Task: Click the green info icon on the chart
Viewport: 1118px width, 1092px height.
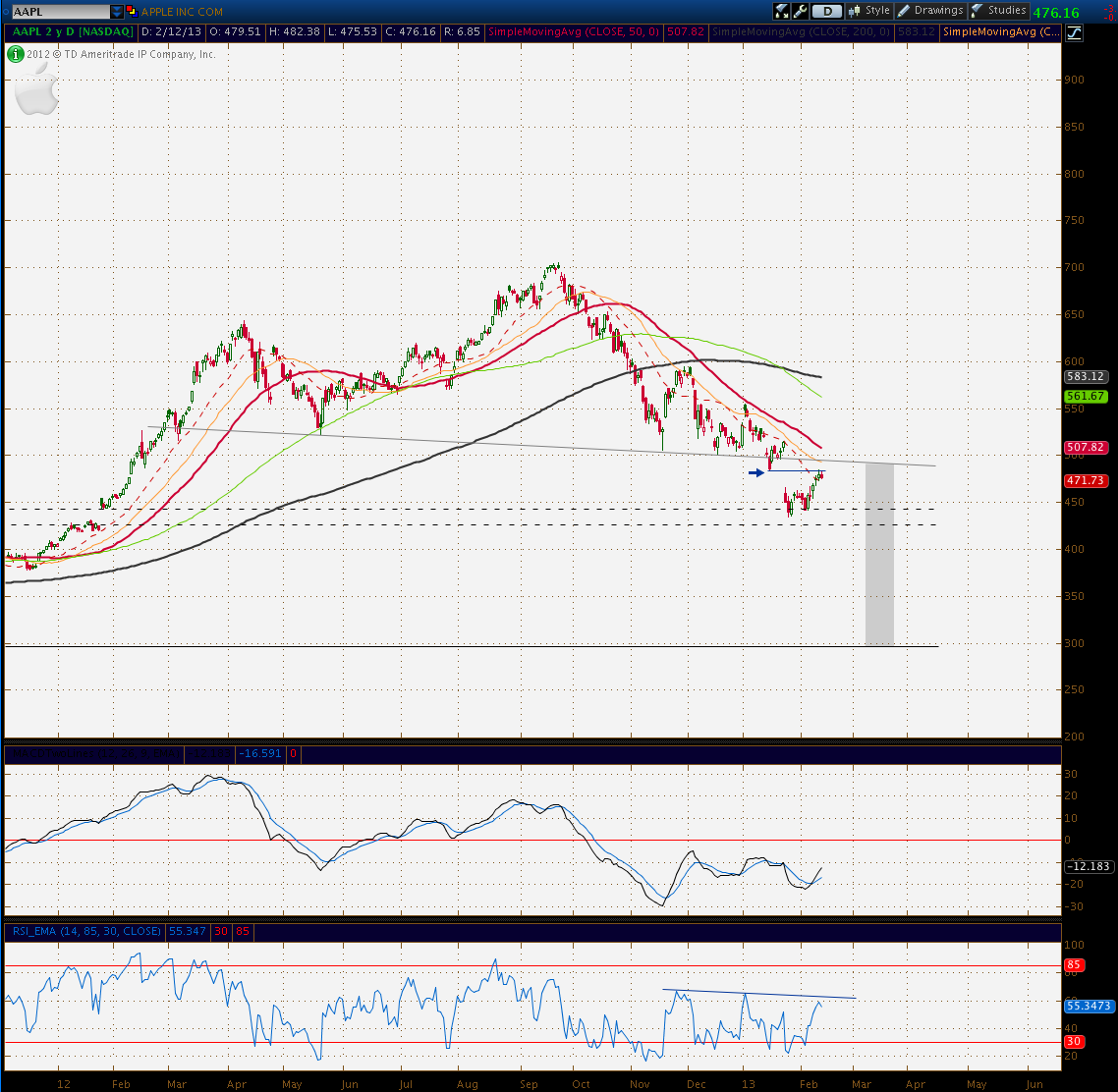Action: [15, 54]
